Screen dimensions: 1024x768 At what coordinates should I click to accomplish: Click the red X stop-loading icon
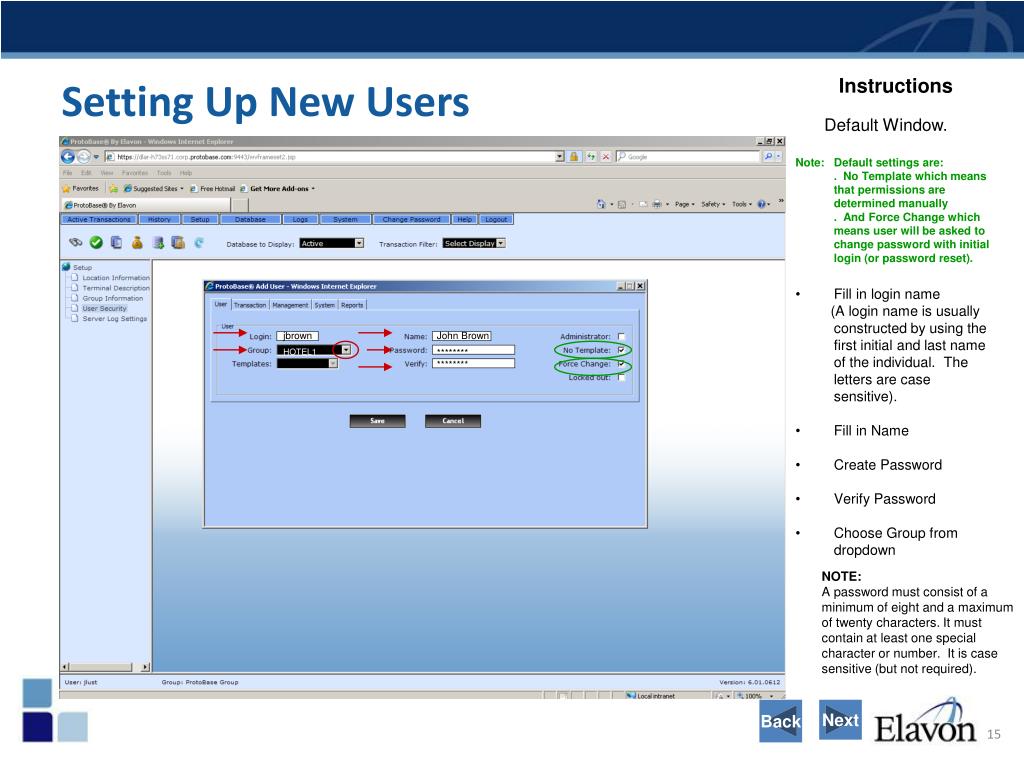605,157
